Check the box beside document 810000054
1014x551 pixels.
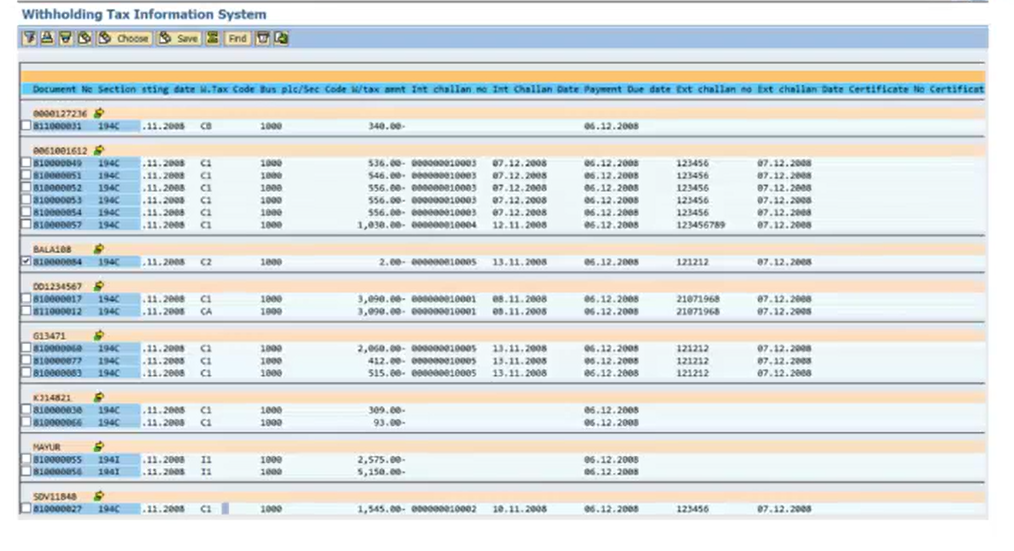tap(26, 211)
